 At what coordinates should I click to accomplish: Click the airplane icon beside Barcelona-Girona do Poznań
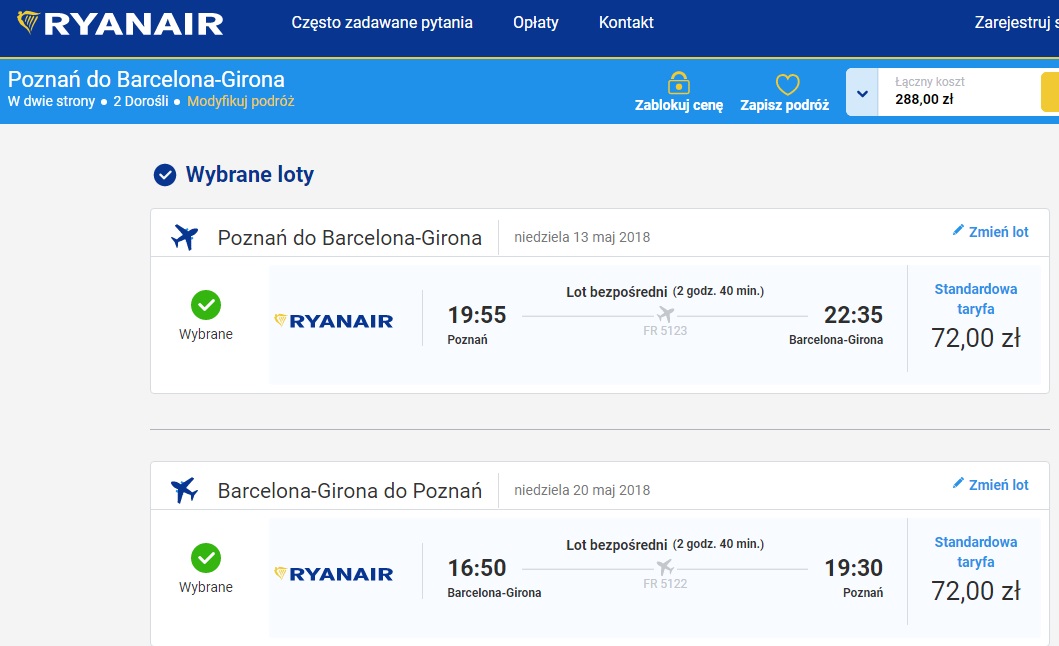point(184,490)
